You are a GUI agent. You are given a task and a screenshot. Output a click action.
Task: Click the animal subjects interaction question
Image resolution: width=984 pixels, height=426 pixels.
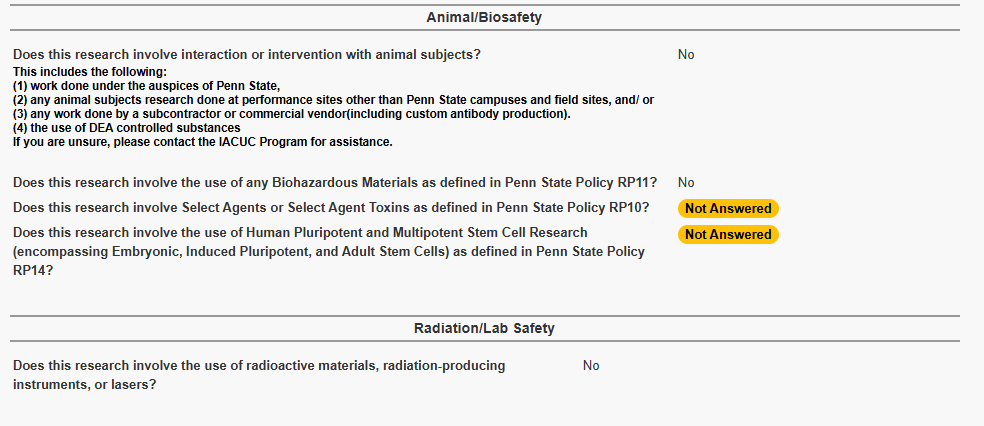coord(247,55)
